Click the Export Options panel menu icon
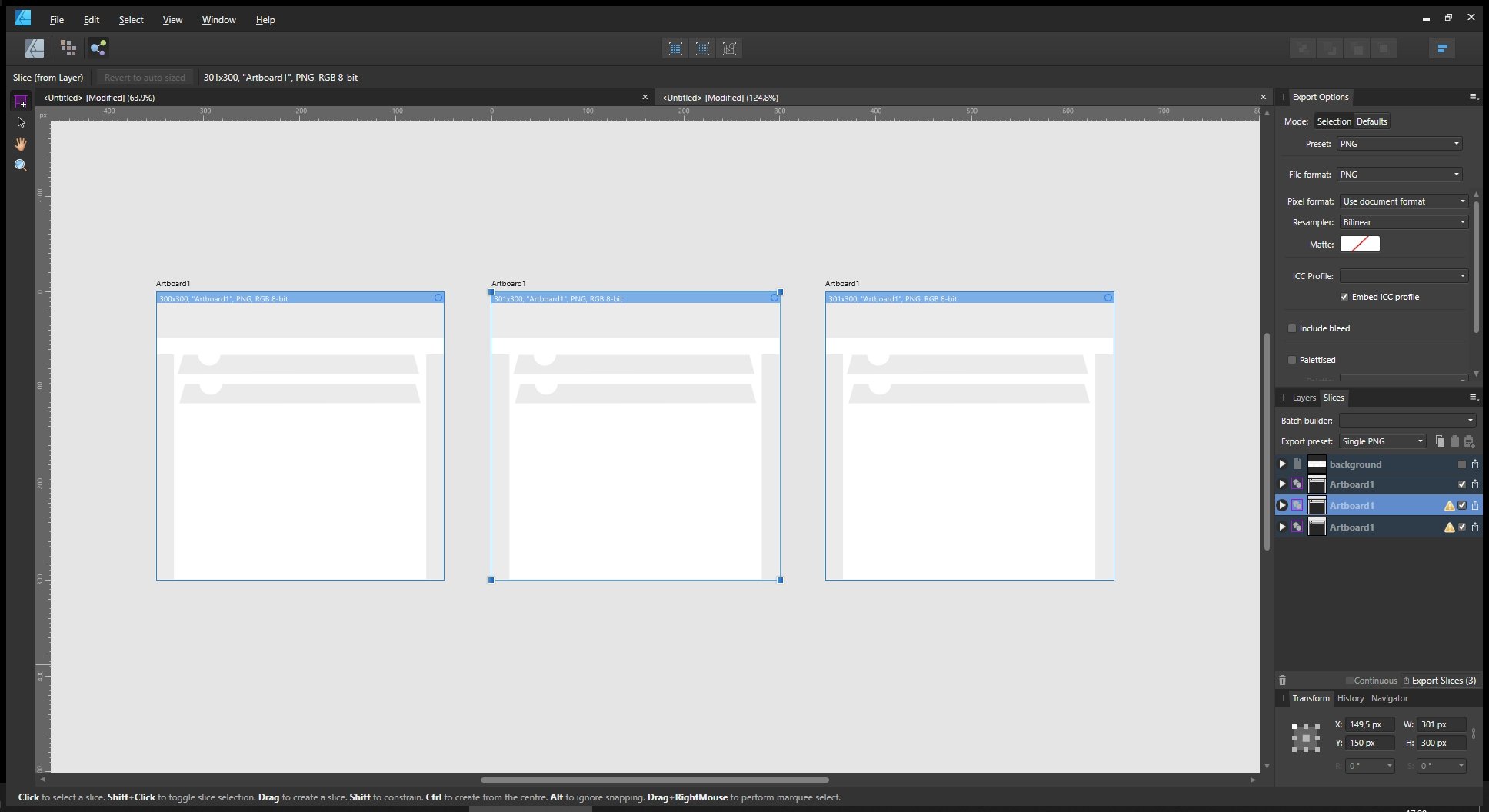1489x812 pixels. 1474,97
